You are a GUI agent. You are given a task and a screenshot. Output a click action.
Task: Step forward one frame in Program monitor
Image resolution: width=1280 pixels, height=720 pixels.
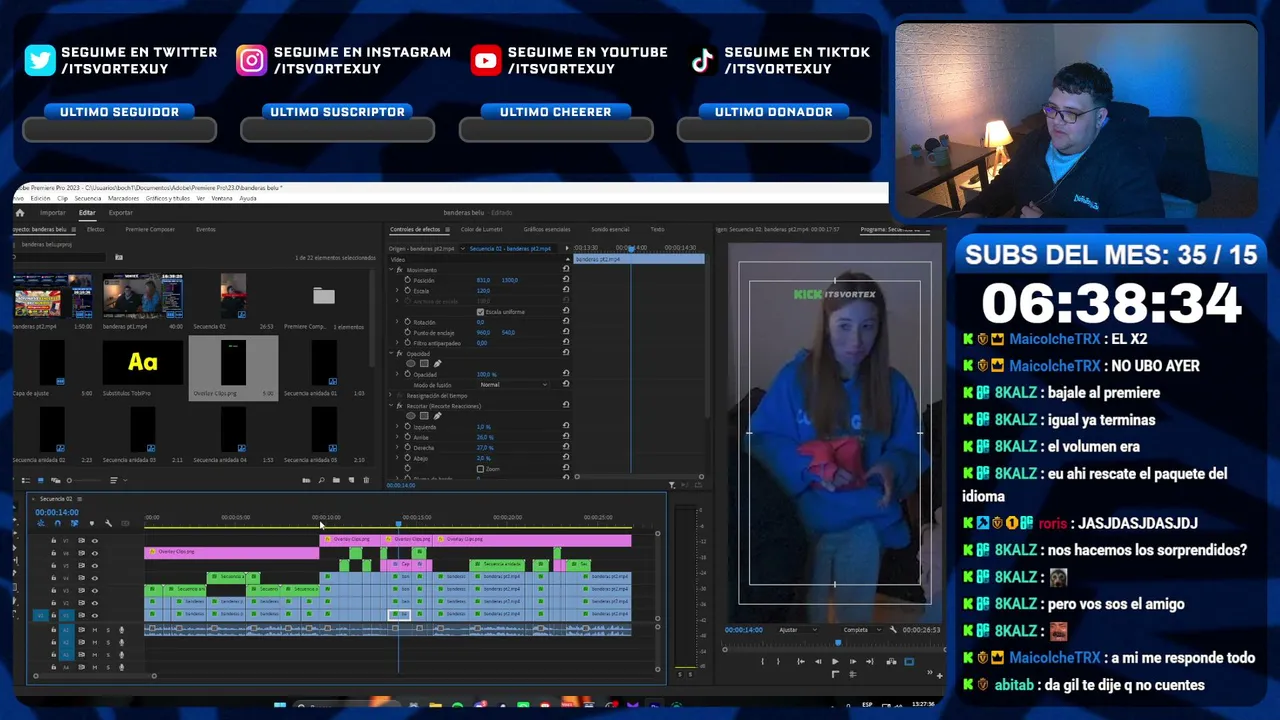click(852, 661)
